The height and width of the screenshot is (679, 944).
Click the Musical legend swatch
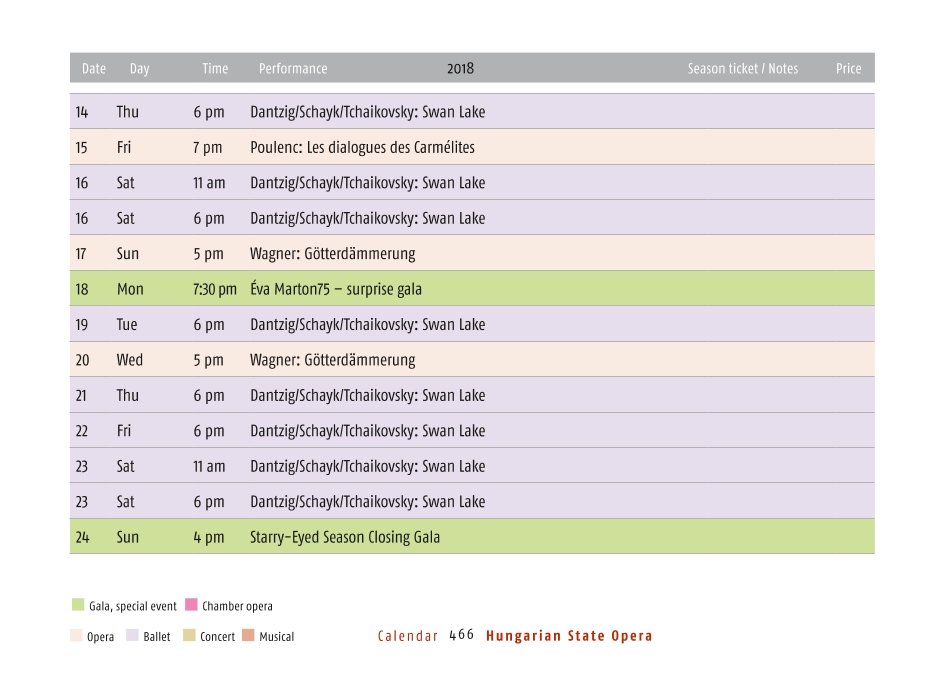(248, 635)
